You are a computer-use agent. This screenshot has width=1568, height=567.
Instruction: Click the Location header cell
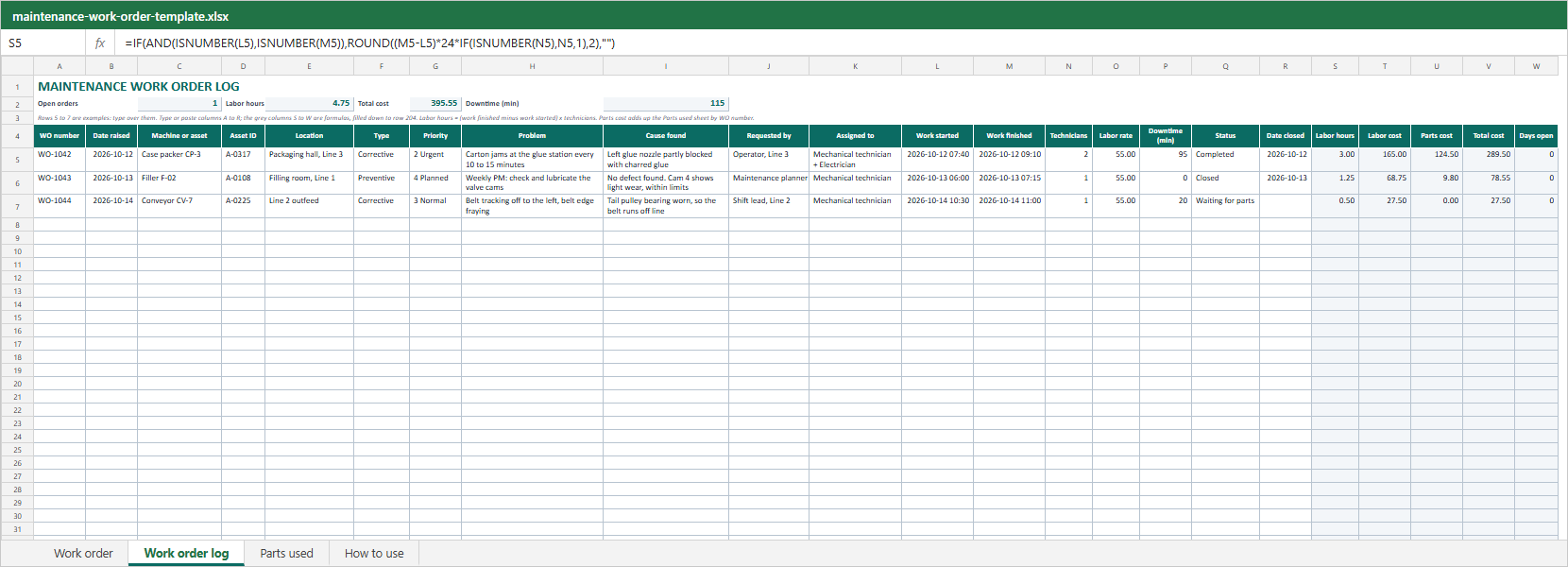click(309, 135)
